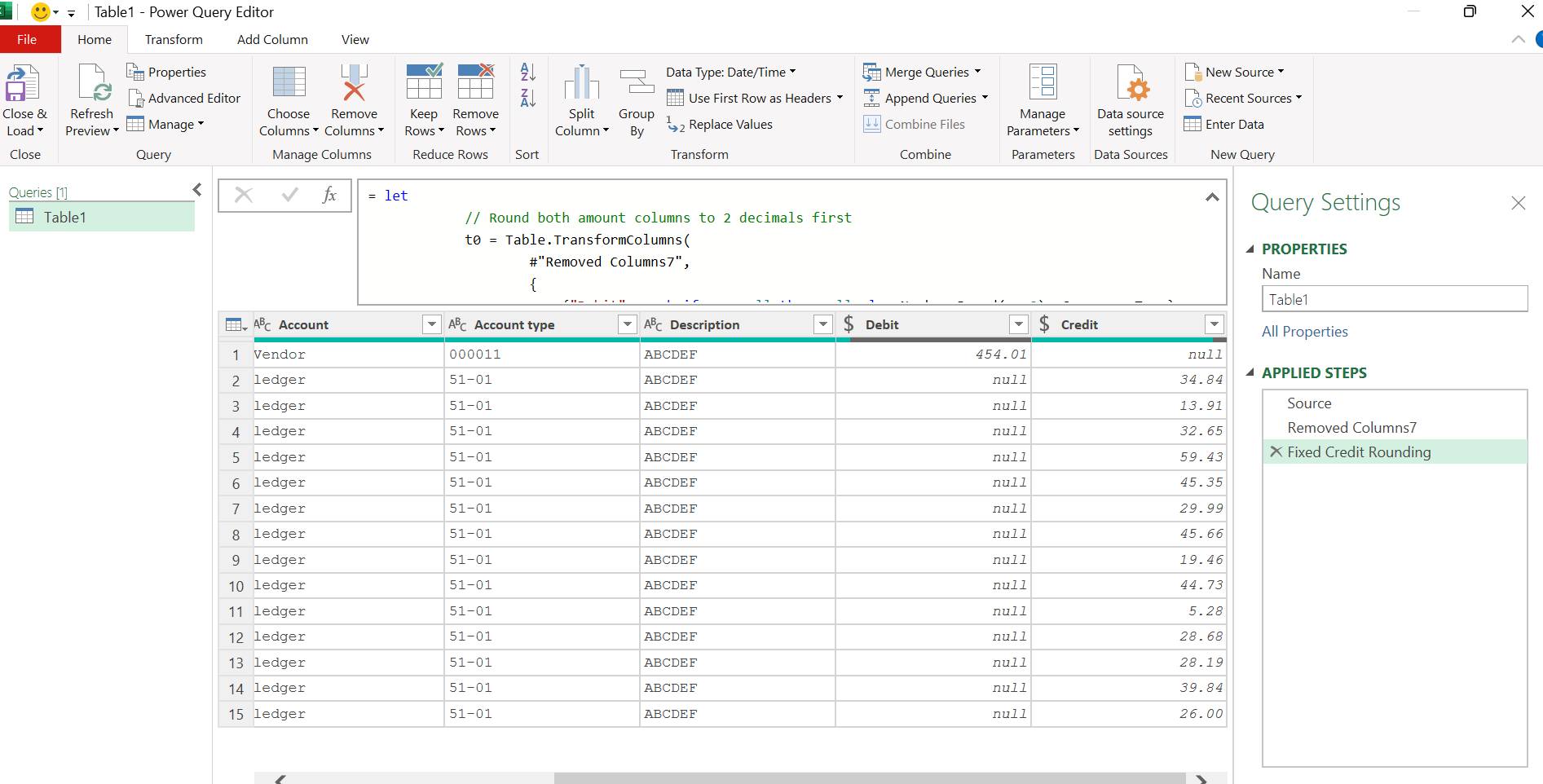Click the All Properties link
Image resolution: width=1543 pixels, height=784 pixels.
tap(1304, 332)
